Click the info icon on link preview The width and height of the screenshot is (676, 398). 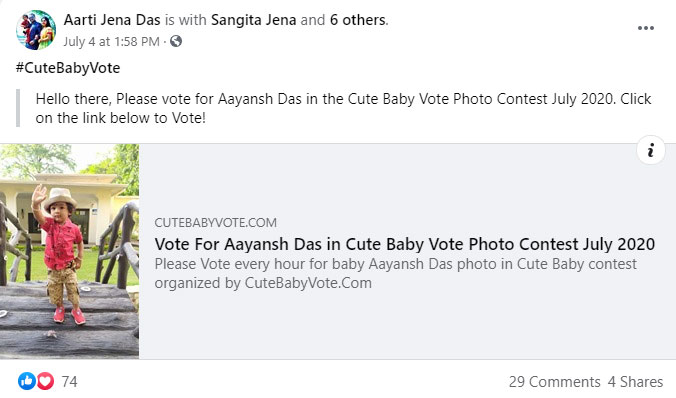651,150
